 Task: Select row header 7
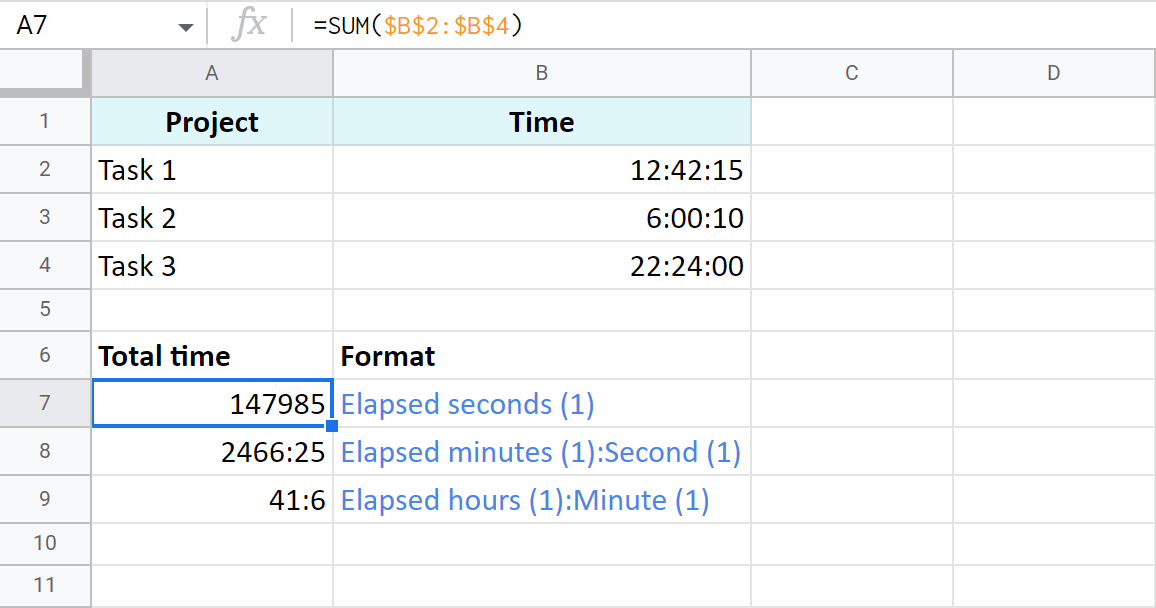(x=45, y=403)
